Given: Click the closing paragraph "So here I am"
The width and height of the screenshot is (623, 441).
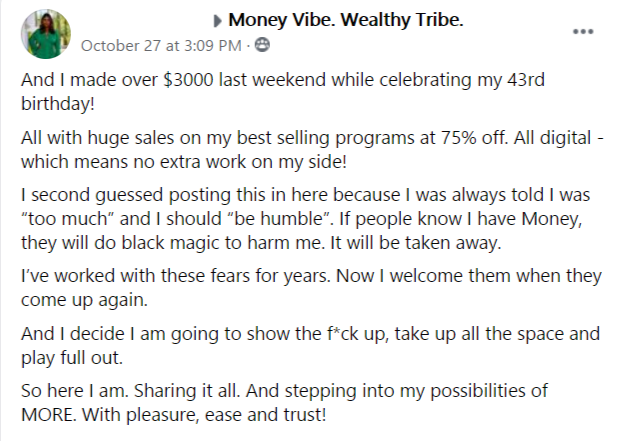Looking at the screenshot, I should pyautogui.click(x=284, y=402).
